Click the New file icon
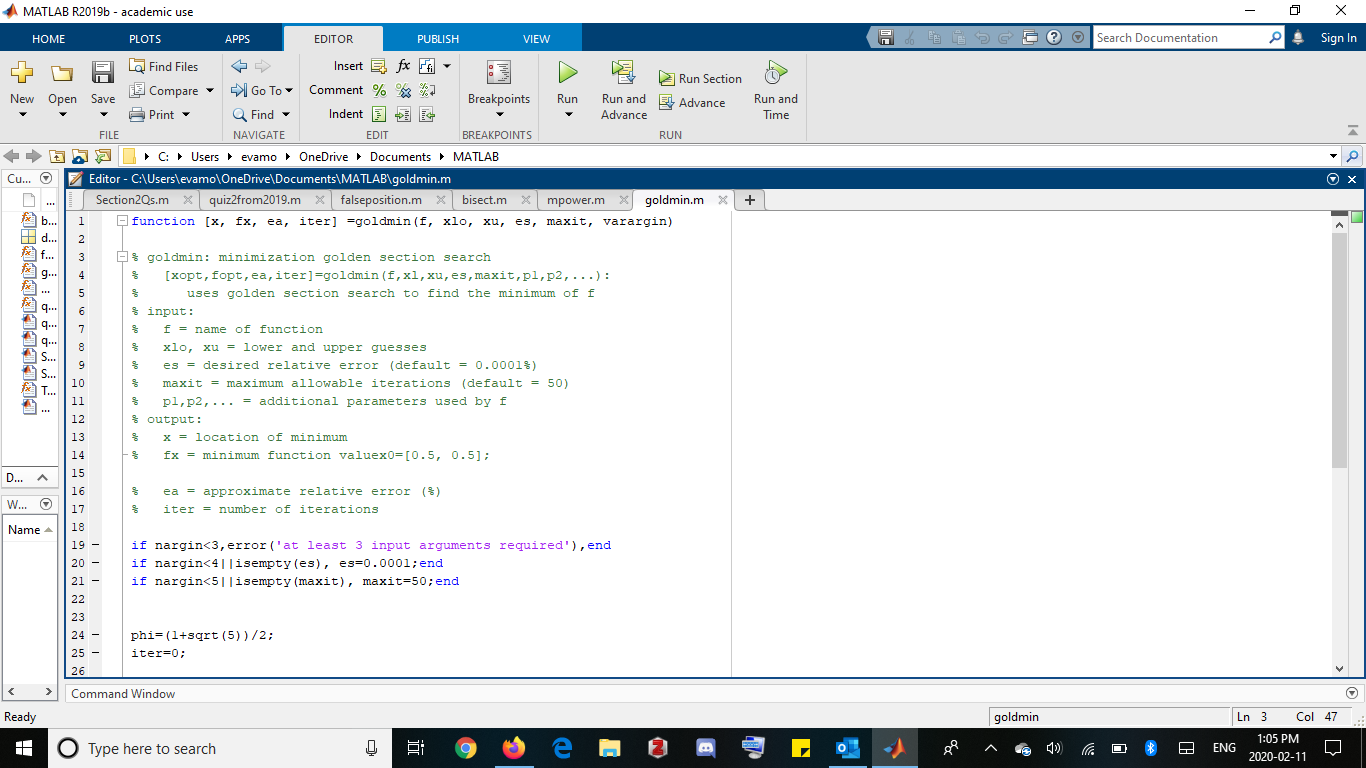 click(22, 73)
